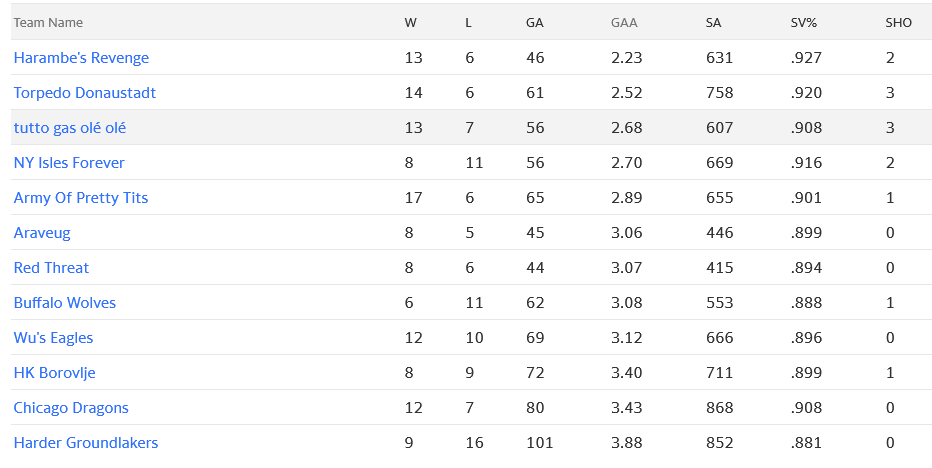Click the tutto gas olé olé link
This screenshot has height=468, width=932.
coord(70,128)
